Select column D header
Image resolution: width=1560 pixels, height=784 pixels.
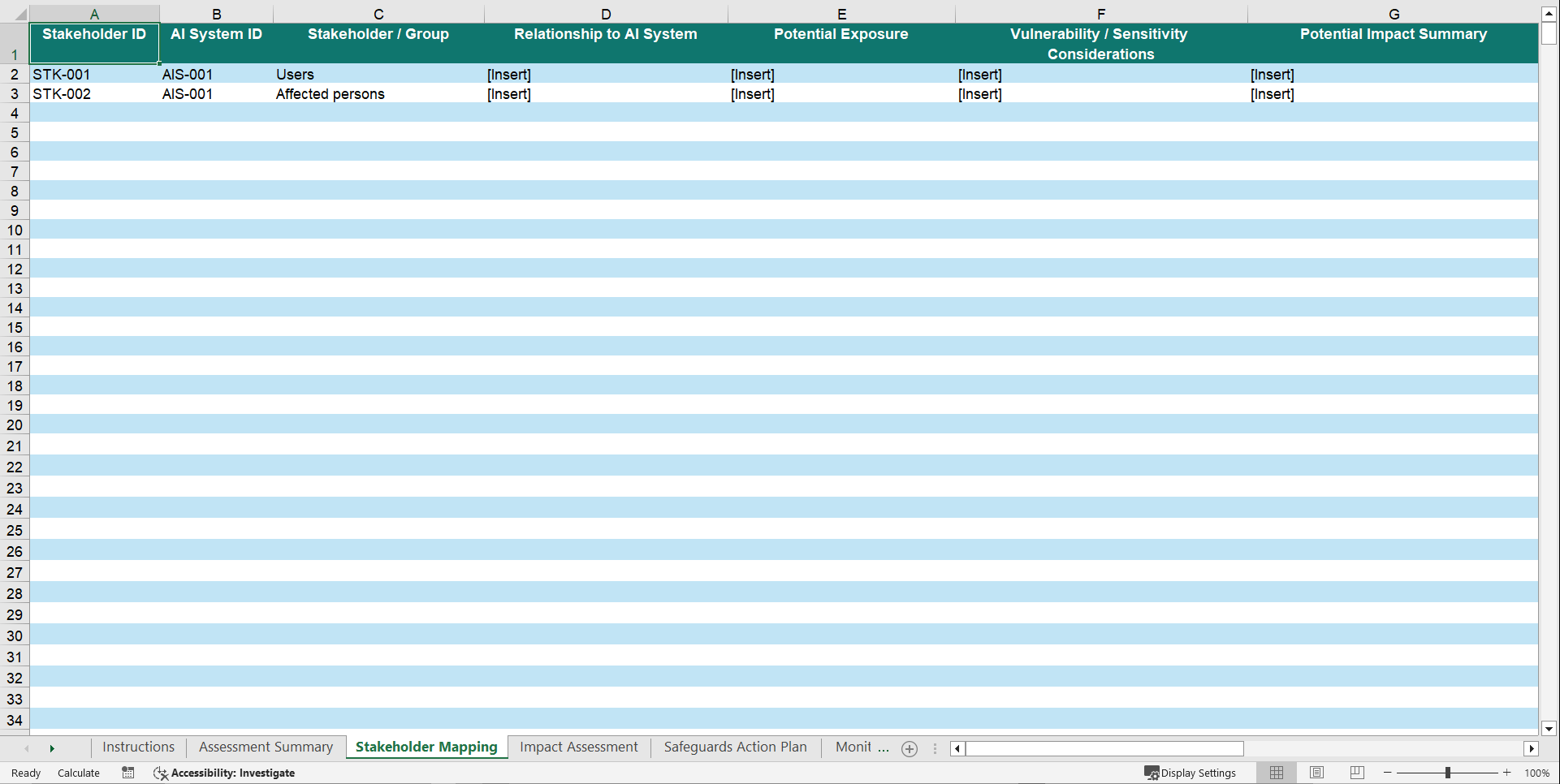click(x=606, y=14)
